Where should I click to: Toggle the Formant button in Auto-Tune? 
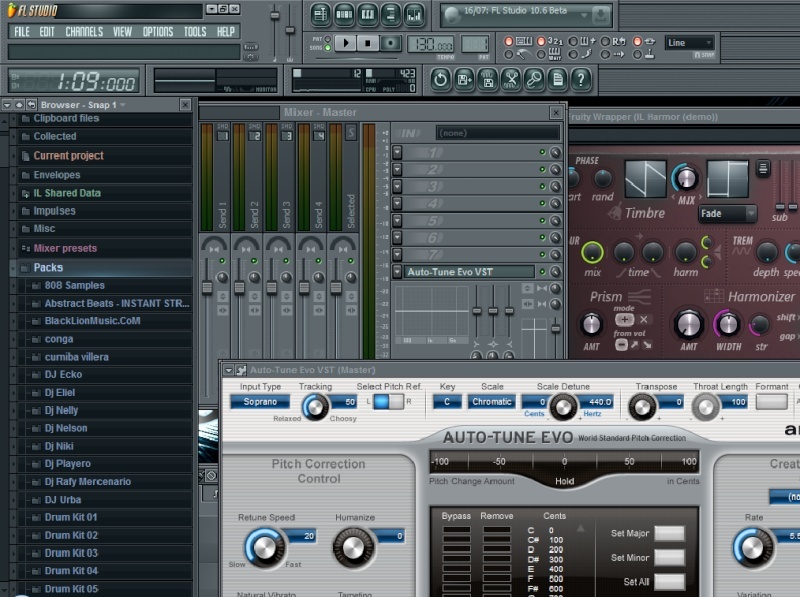pos(771,402)
